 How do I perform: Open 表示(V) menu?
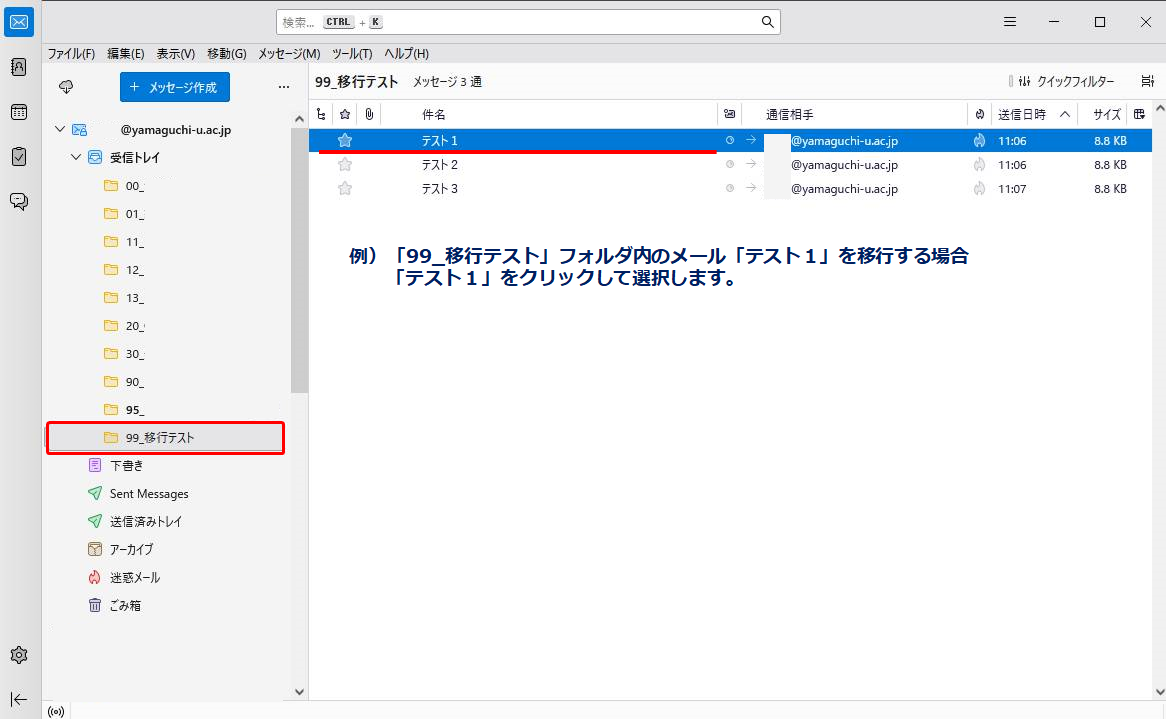pyautogui.click(x=175, y=54)
